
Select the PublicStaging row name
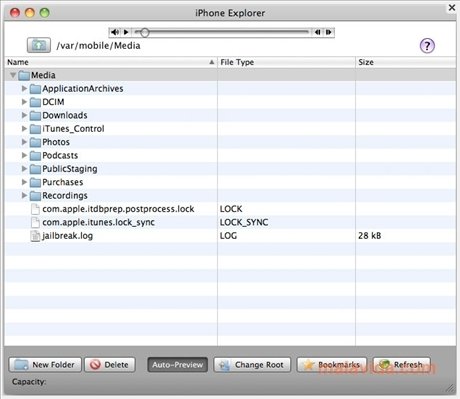70,169
